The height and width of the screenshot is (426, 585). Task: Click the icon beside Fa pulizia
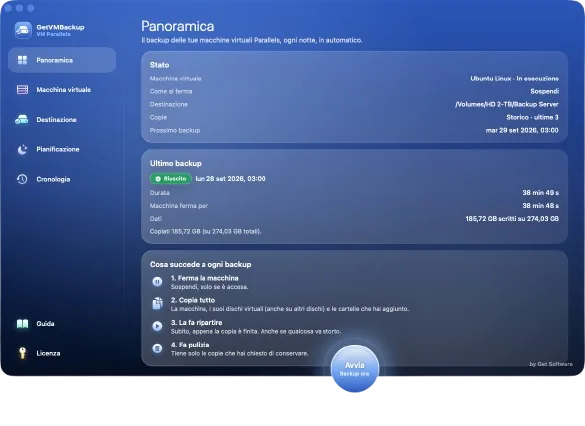tap(157, 348)
